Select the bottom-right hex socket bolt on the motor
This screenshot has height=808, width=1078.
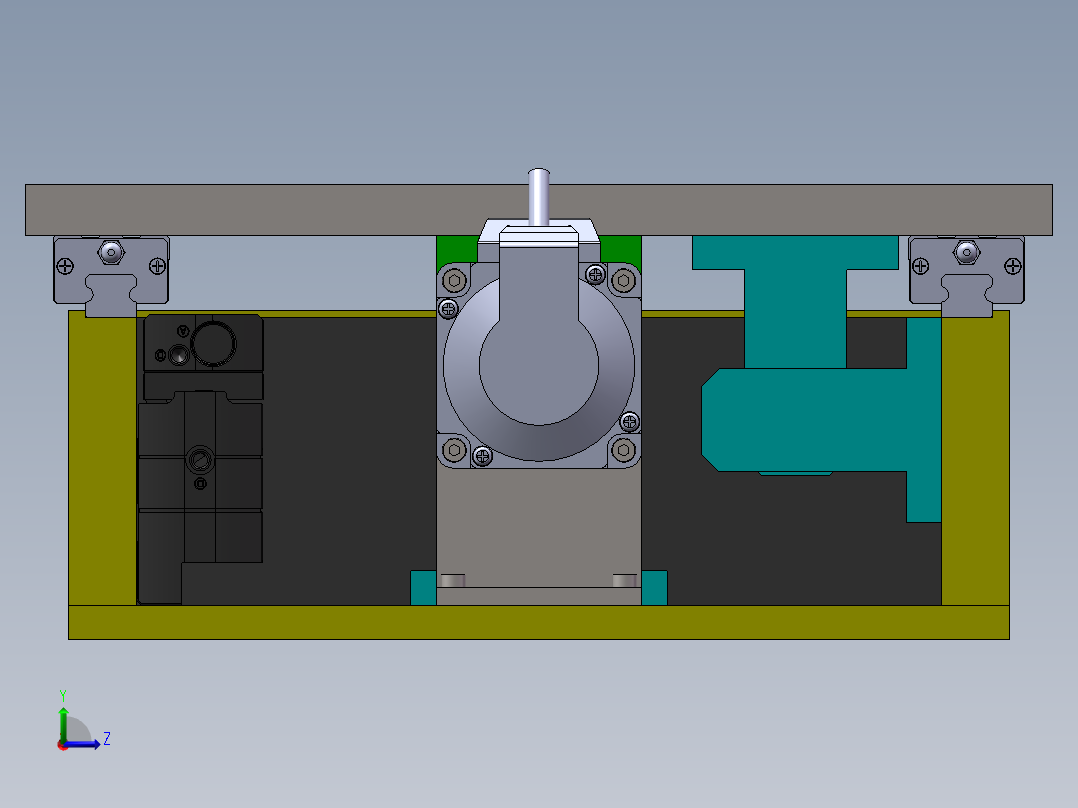pos(624,450)
